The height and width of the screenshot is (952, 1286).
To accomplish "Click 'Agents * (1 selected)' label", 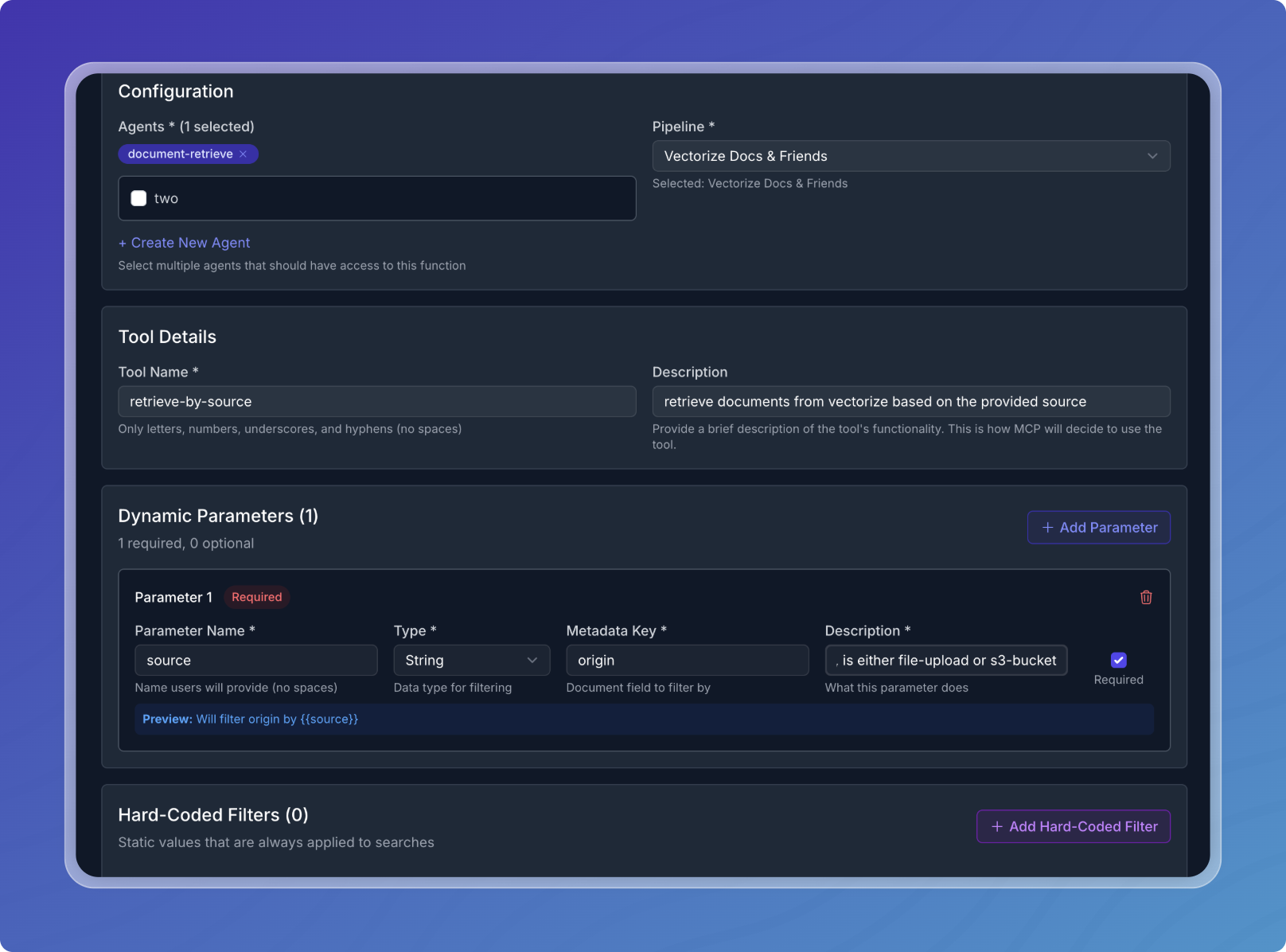I will pos(186,127).
